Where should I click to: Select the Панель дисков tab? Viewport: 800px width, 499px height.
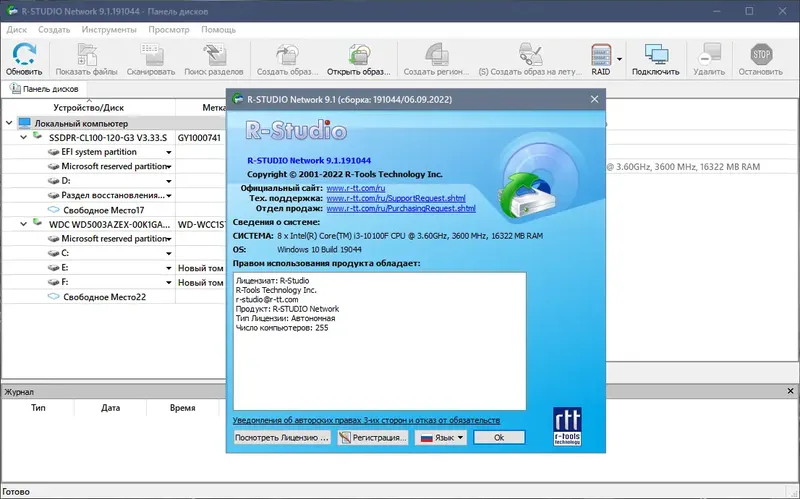[44, 89]
